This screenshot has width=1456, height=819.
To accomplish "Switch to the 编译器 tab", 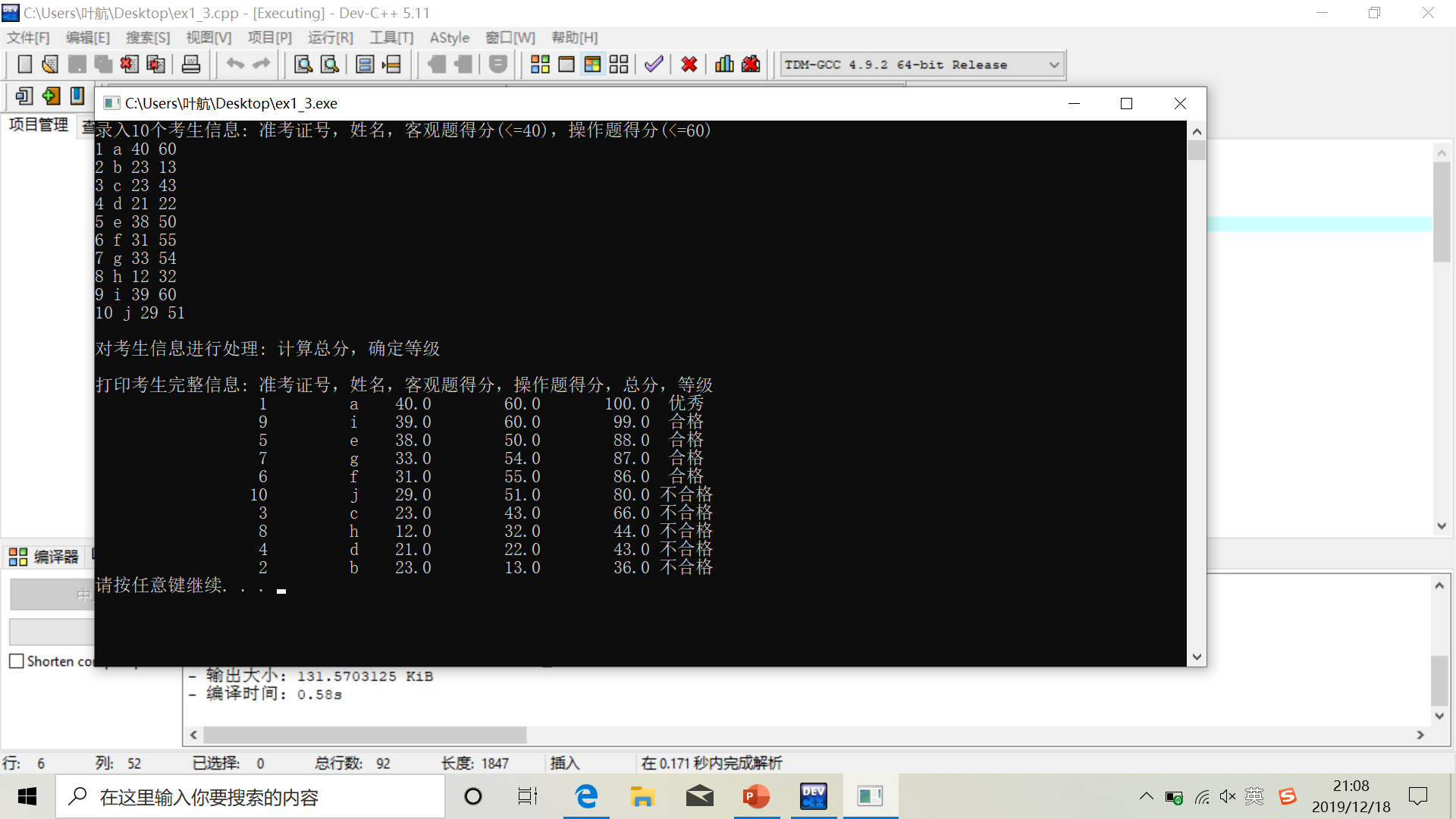I will 44,557.
